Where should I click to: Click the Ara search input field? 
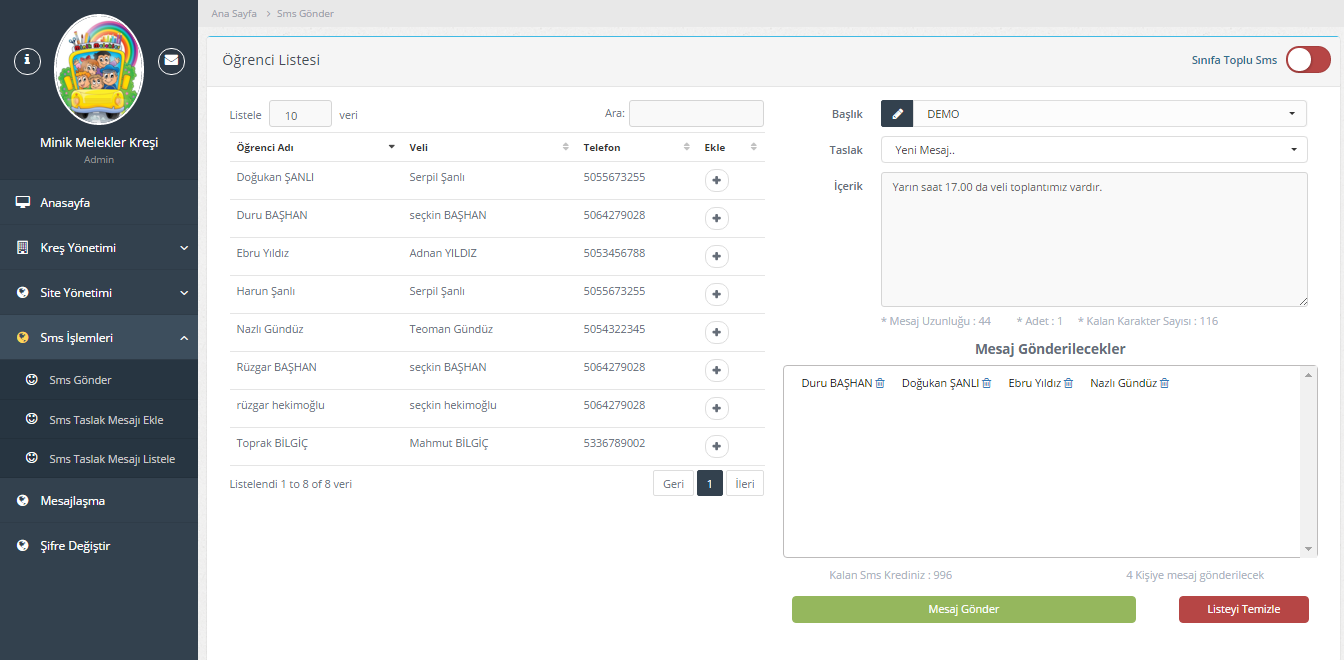(x=696, y=113)
